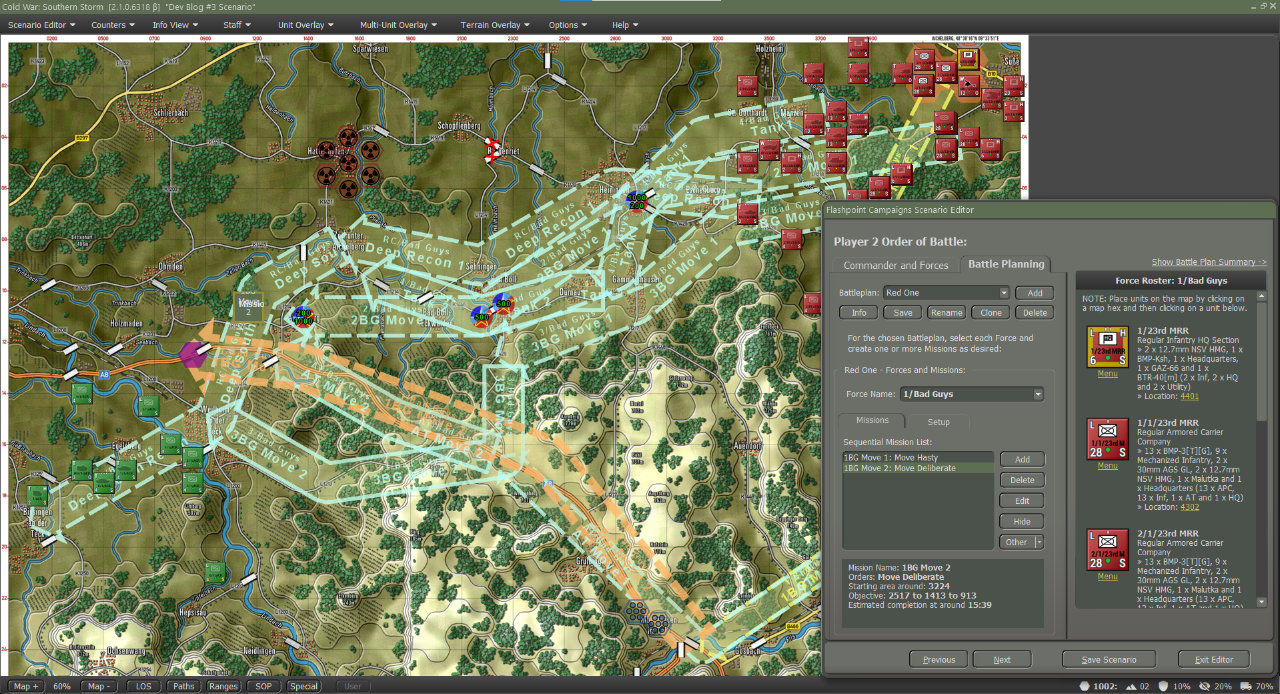The height and width of the screenshot is (694, 1280).
Task: Open the Force Name dropdown showing 1/Bad Guys
Action: [x=971, y=395]
